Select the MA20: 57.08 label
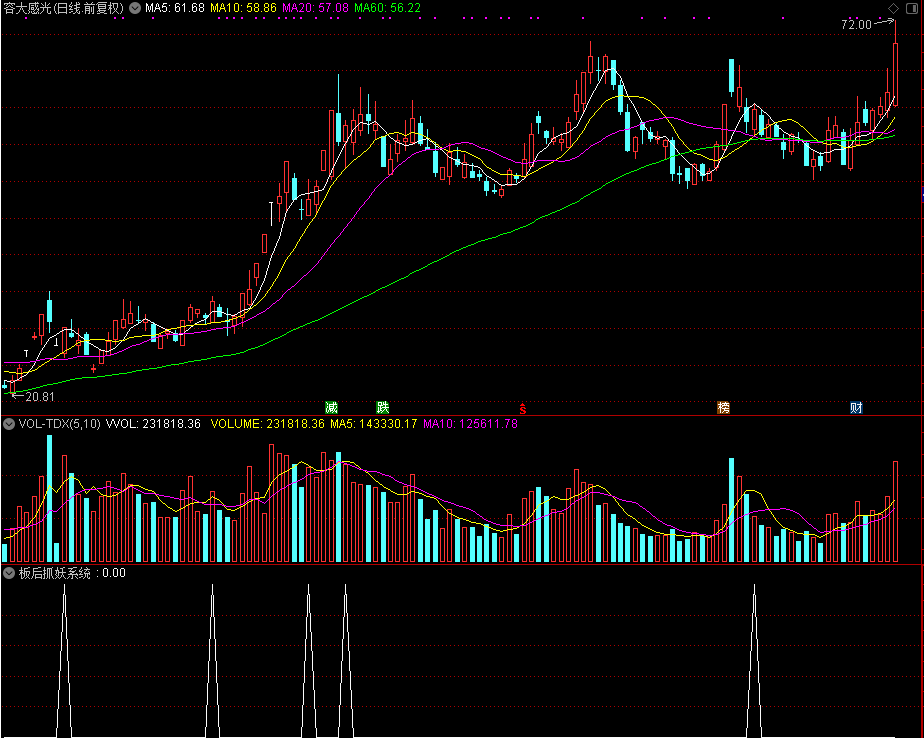Viewport: 924px width, 738px height. [315, 8]
